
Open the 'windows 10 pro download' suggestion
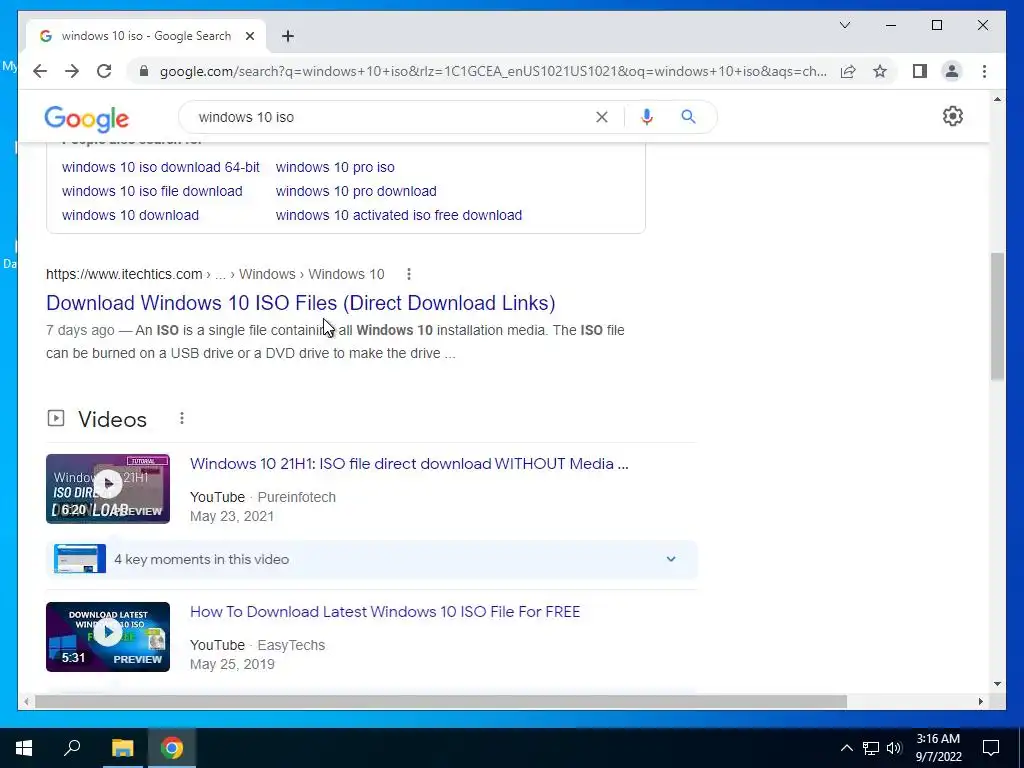[x=356, y=191]
